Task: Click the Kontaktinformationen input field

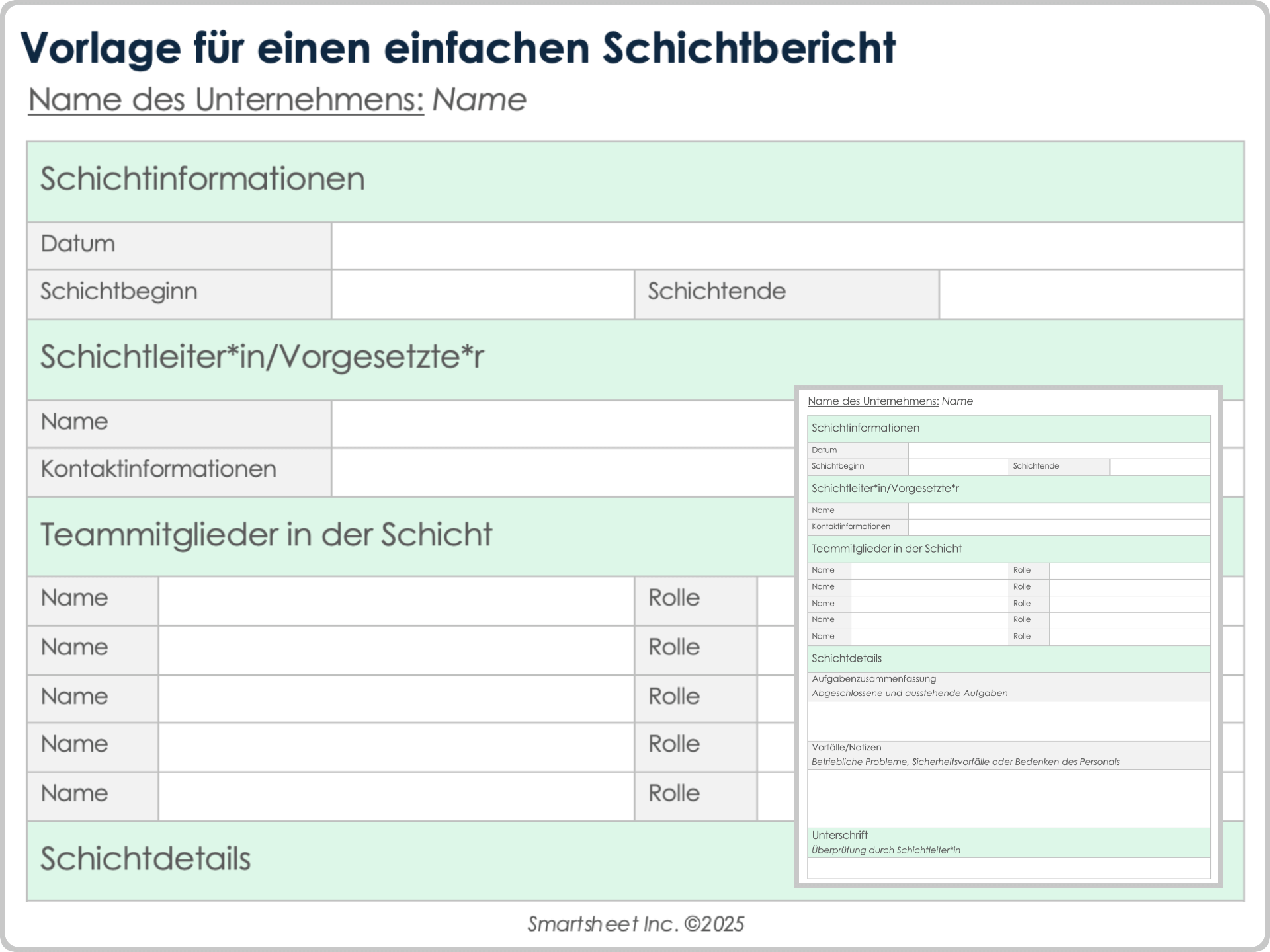Action: coord(562,472)
